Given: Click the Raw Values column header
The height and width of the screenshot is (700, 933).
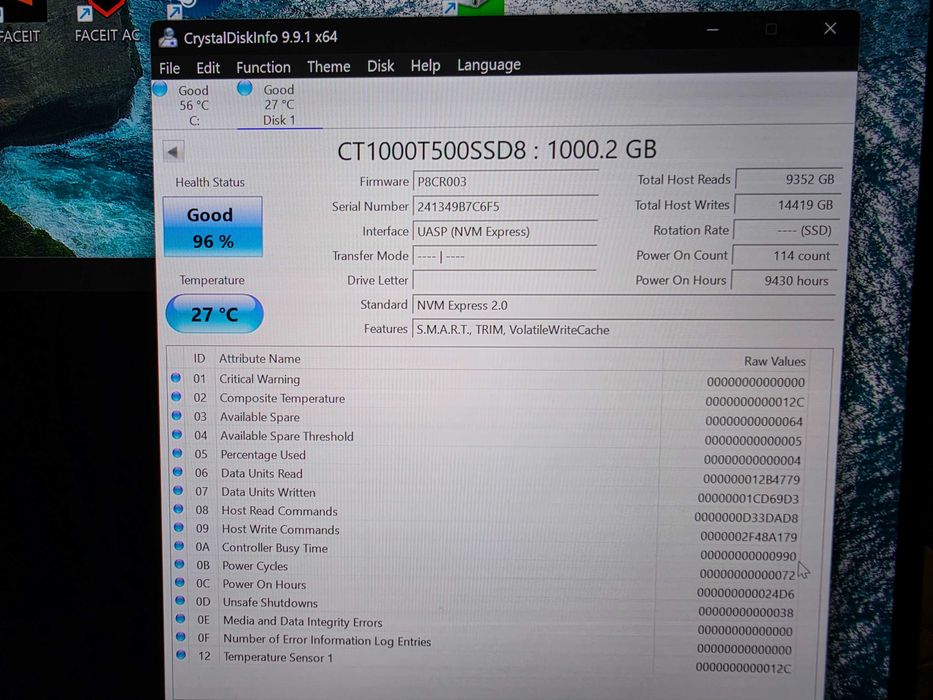Looking at the screenshot, I should pos(774,361).
